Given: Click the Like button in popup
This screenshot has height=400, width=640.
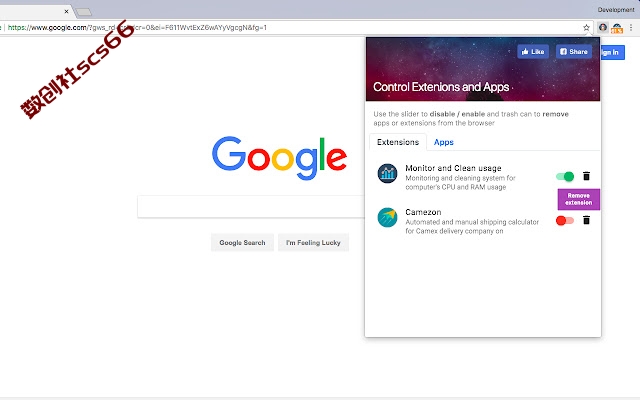Looking at the screenshot, I should (533, 51).
